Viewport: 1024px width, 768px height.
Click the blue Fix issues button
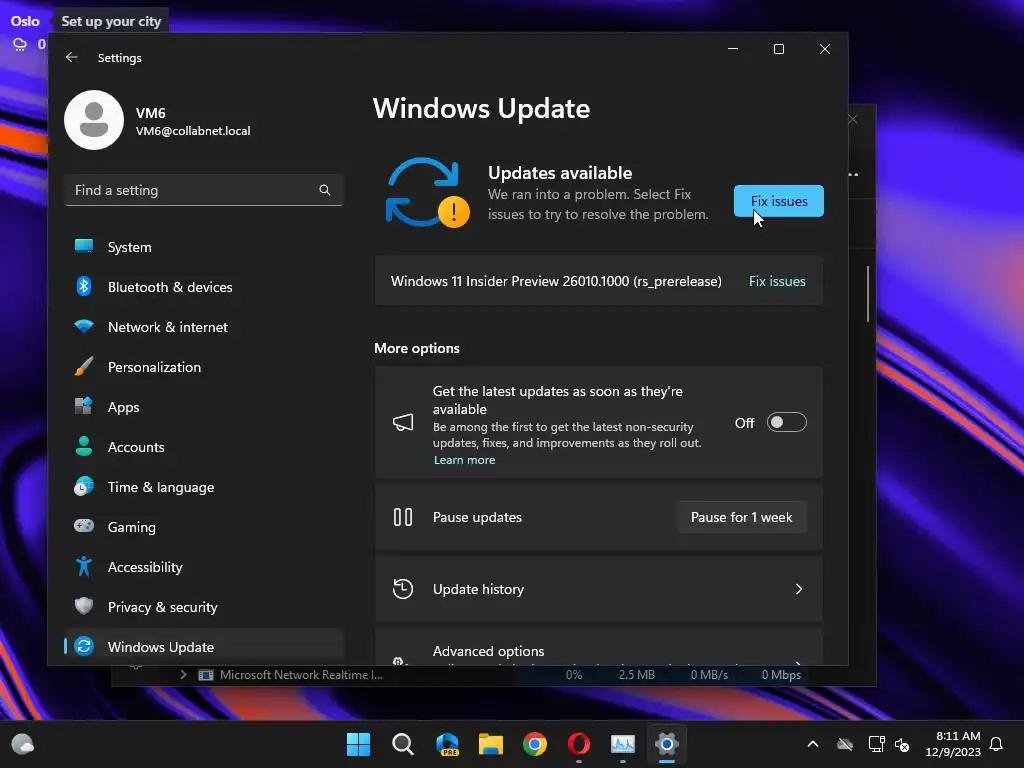(x=778, y=201)
